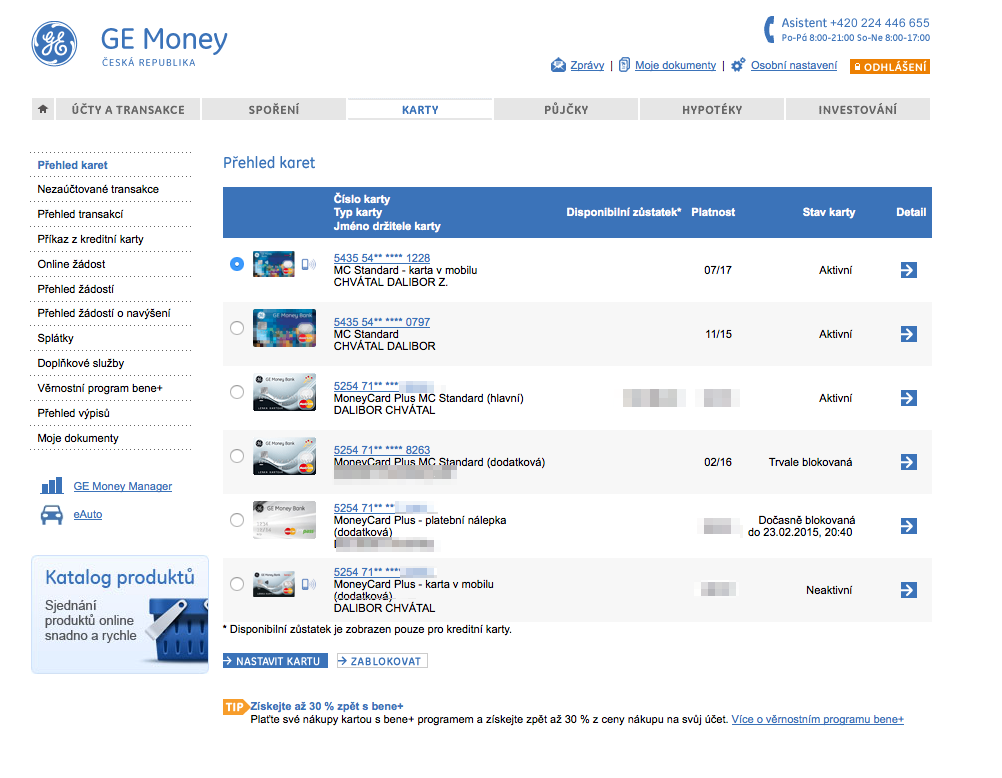Image resolution: width=1002 pixels, height=778 pixels.
Task: Click the ZABLOKOVAT button
Action: 382,661
